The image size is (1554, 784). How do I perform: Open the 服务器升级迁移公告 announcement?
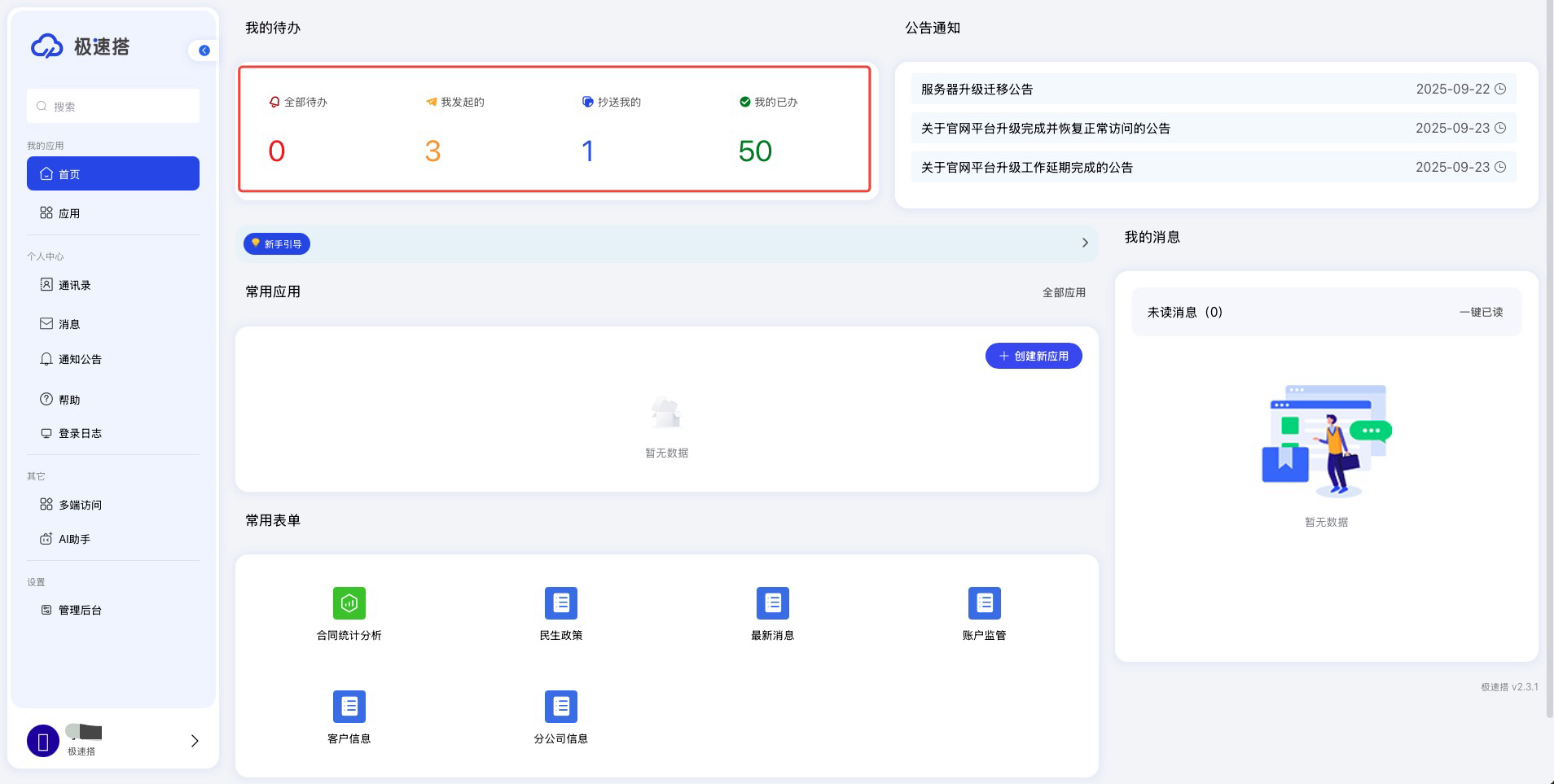click(977, 90)
